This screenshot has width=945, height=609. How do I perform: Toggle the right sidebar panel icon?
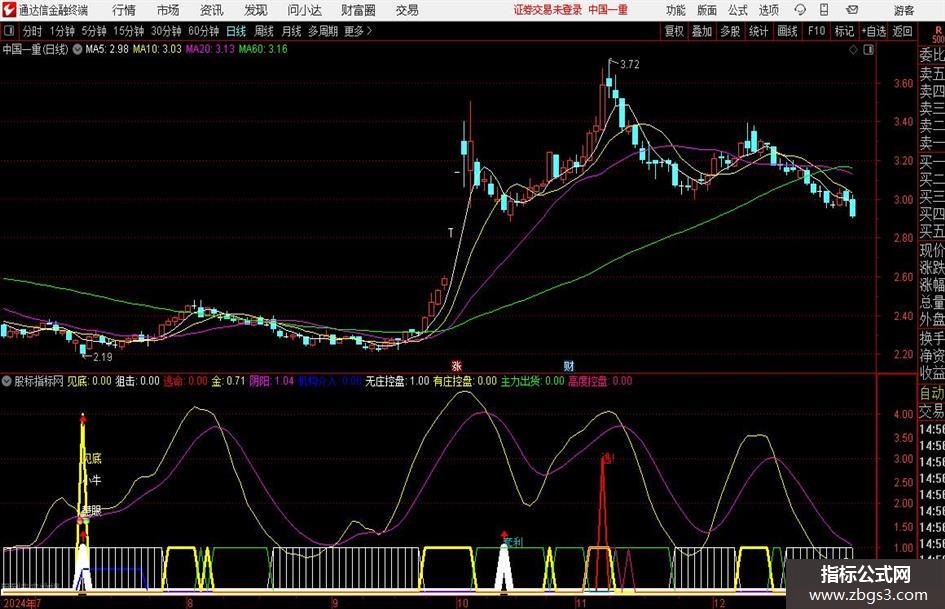point(868,50)
